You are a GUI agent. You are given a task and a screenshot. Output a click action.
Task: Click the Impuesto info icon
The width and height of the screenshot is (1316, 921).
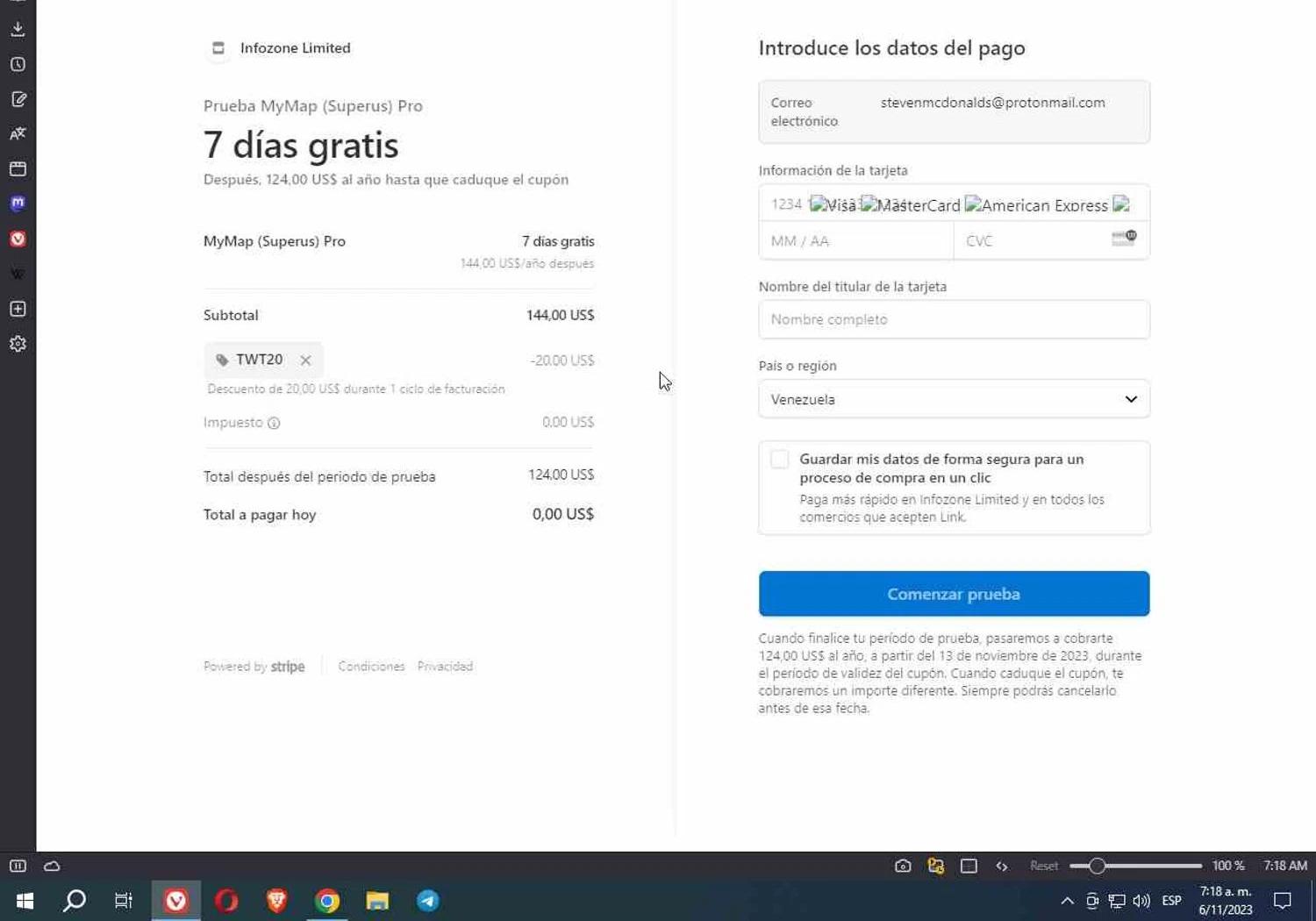pos(274,423)
